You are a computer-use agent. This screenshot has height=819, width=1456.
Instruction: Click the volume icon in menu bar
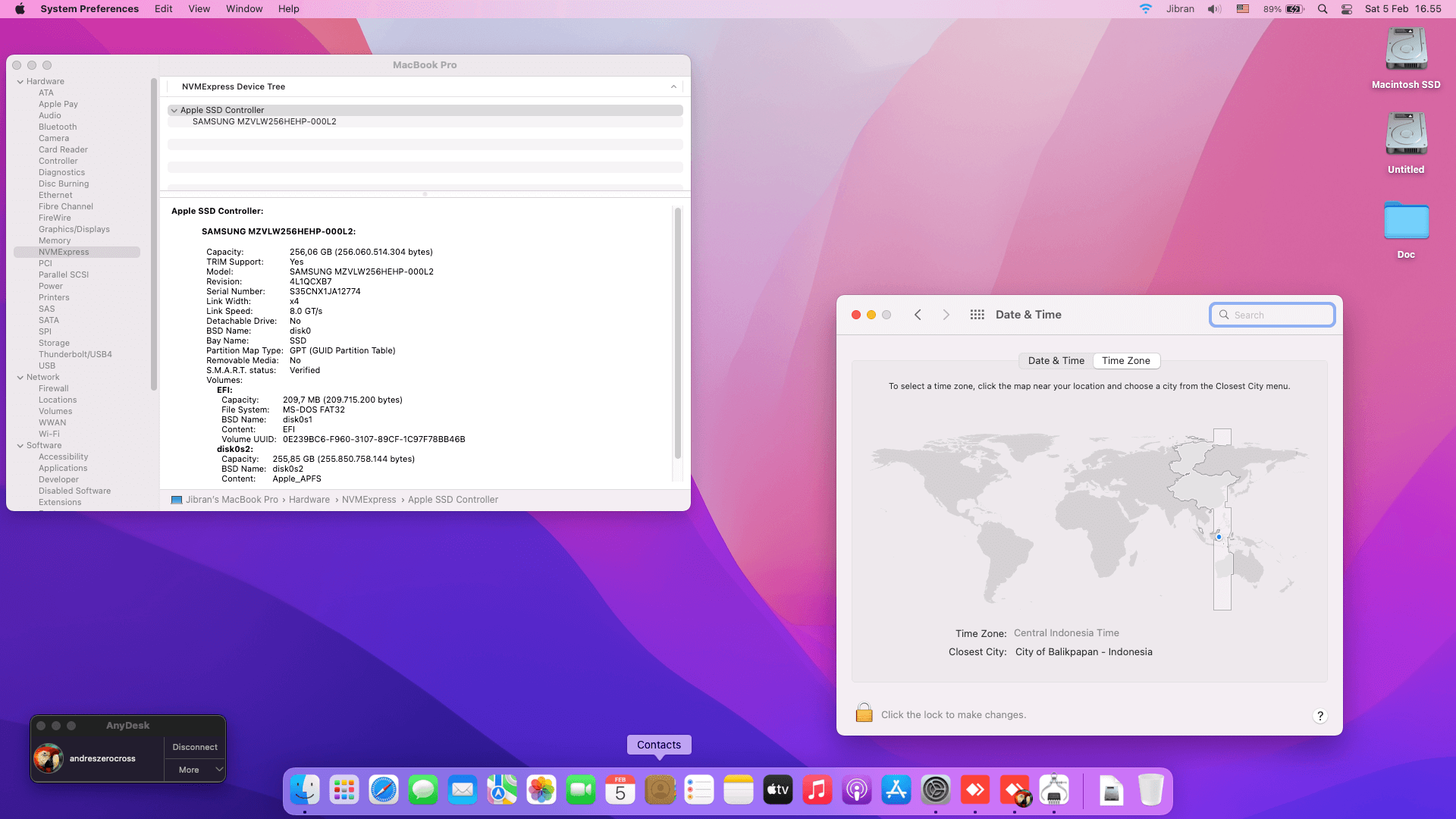click(1214, 9)
